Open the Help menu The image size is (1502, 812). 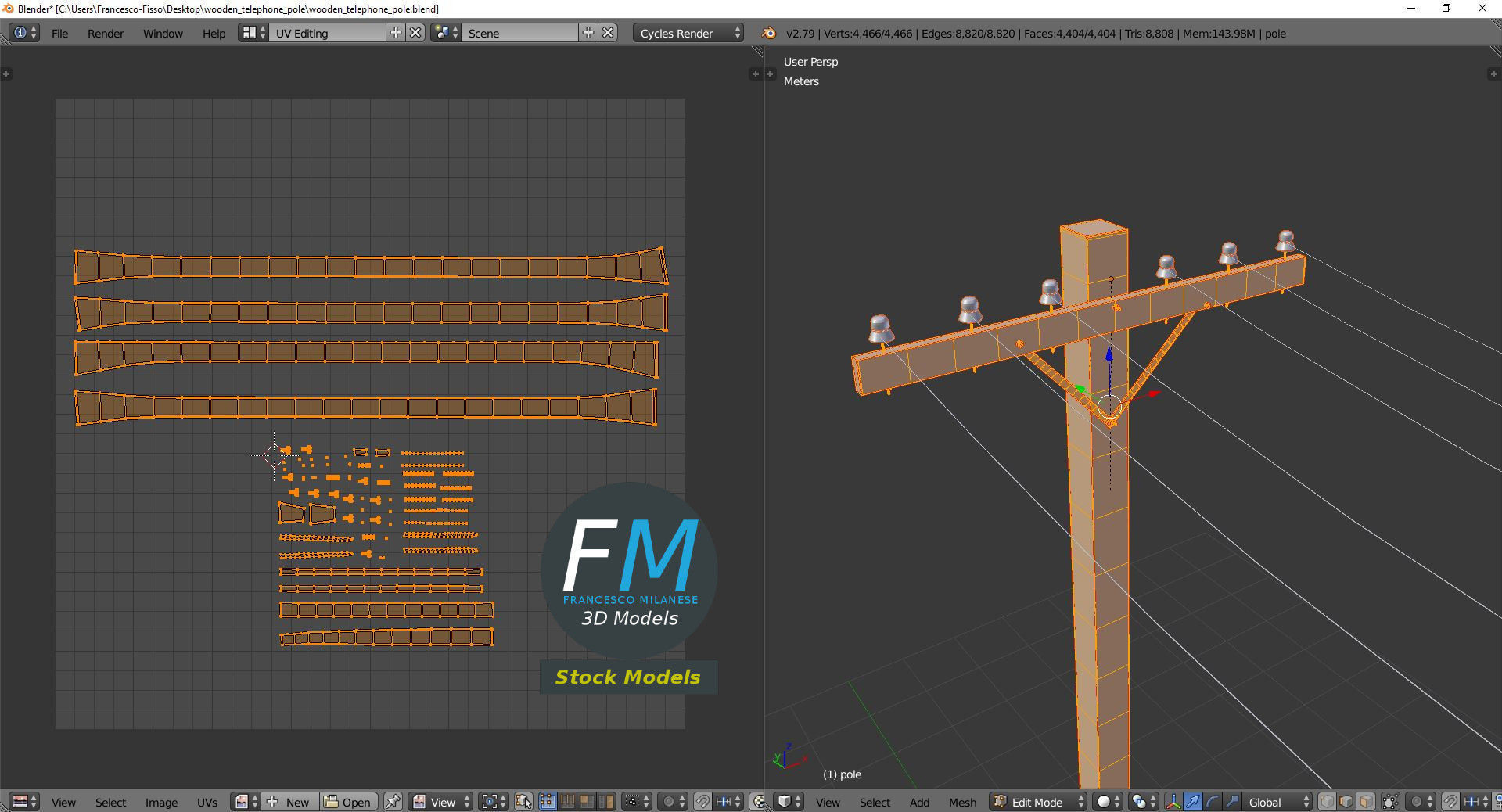pyautogui.click(x=214, y=33)
